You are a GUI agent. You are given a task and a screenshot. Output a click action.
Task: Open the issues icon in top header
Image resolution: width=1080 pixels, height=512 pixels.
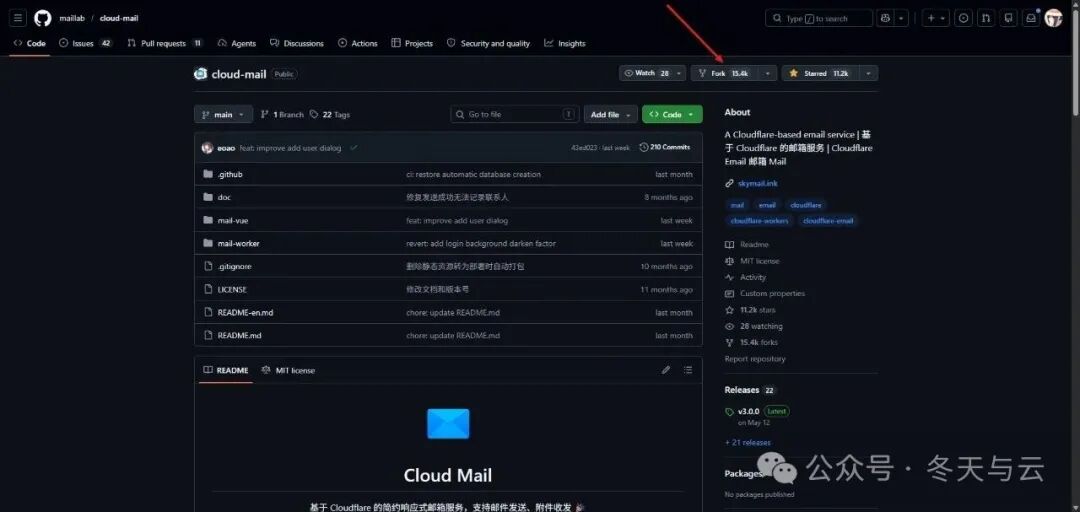click(x=964, y=18)
